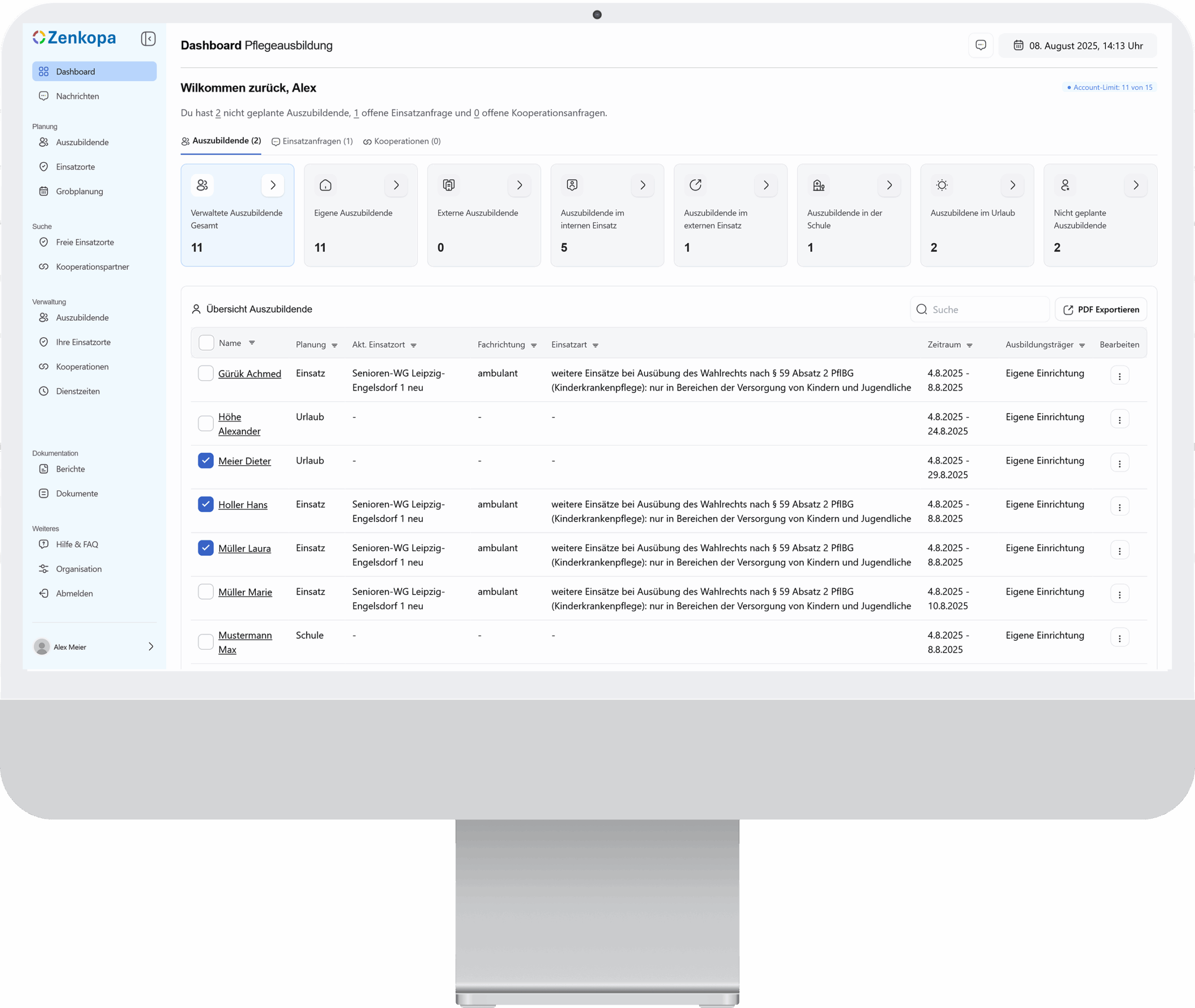The width and height of the screenshot is (1195, 1008).
Task: Uncheck the Meier Dieter row checkbox
Action: [x=206, y=461]
